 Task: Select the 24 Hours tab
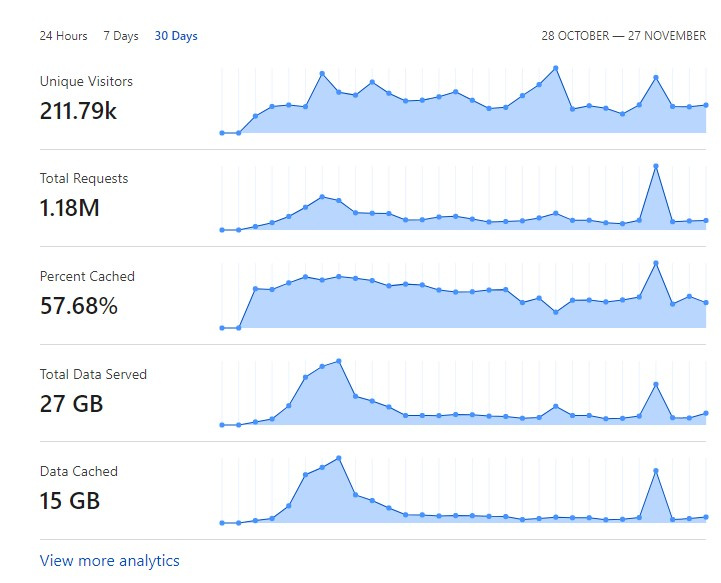[63, 36]
